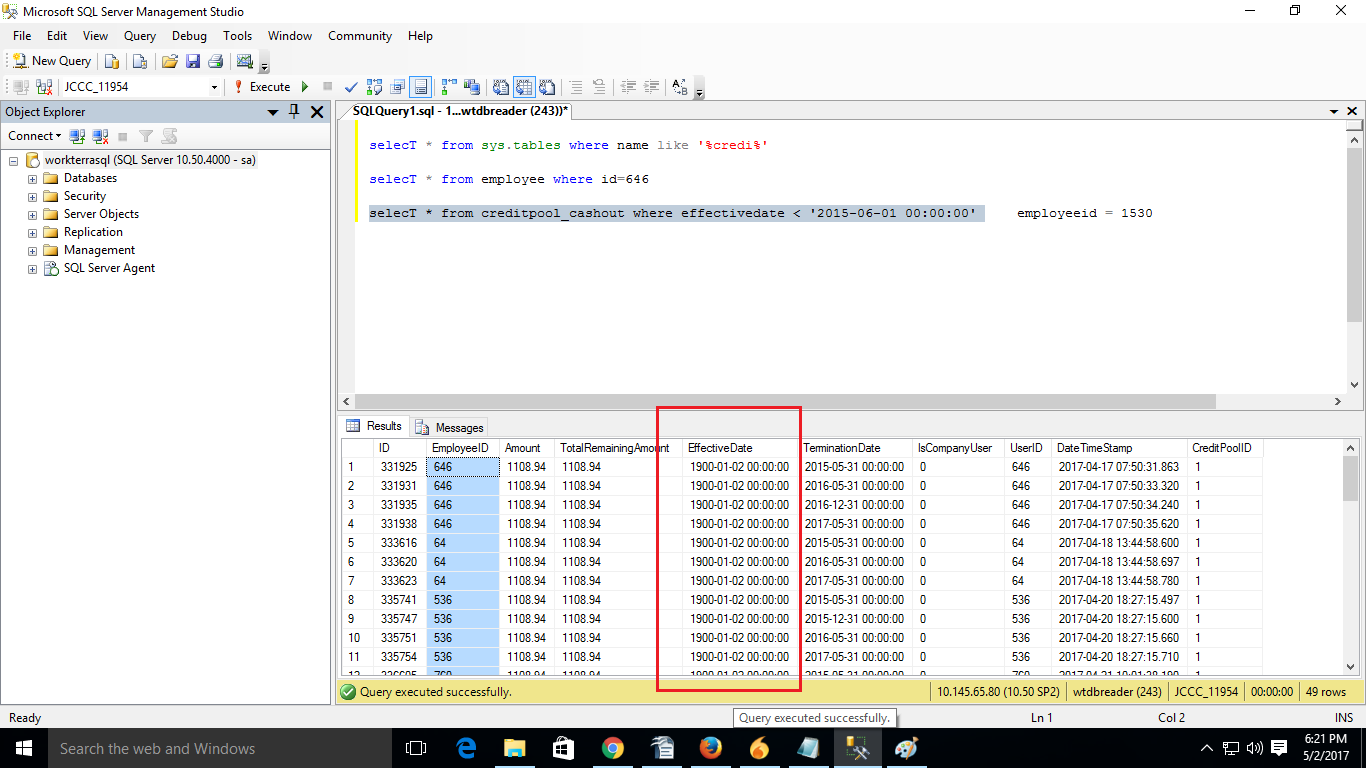Open the Edit menu
This screenshot has width=1366, height=768.
coord(57,36)
